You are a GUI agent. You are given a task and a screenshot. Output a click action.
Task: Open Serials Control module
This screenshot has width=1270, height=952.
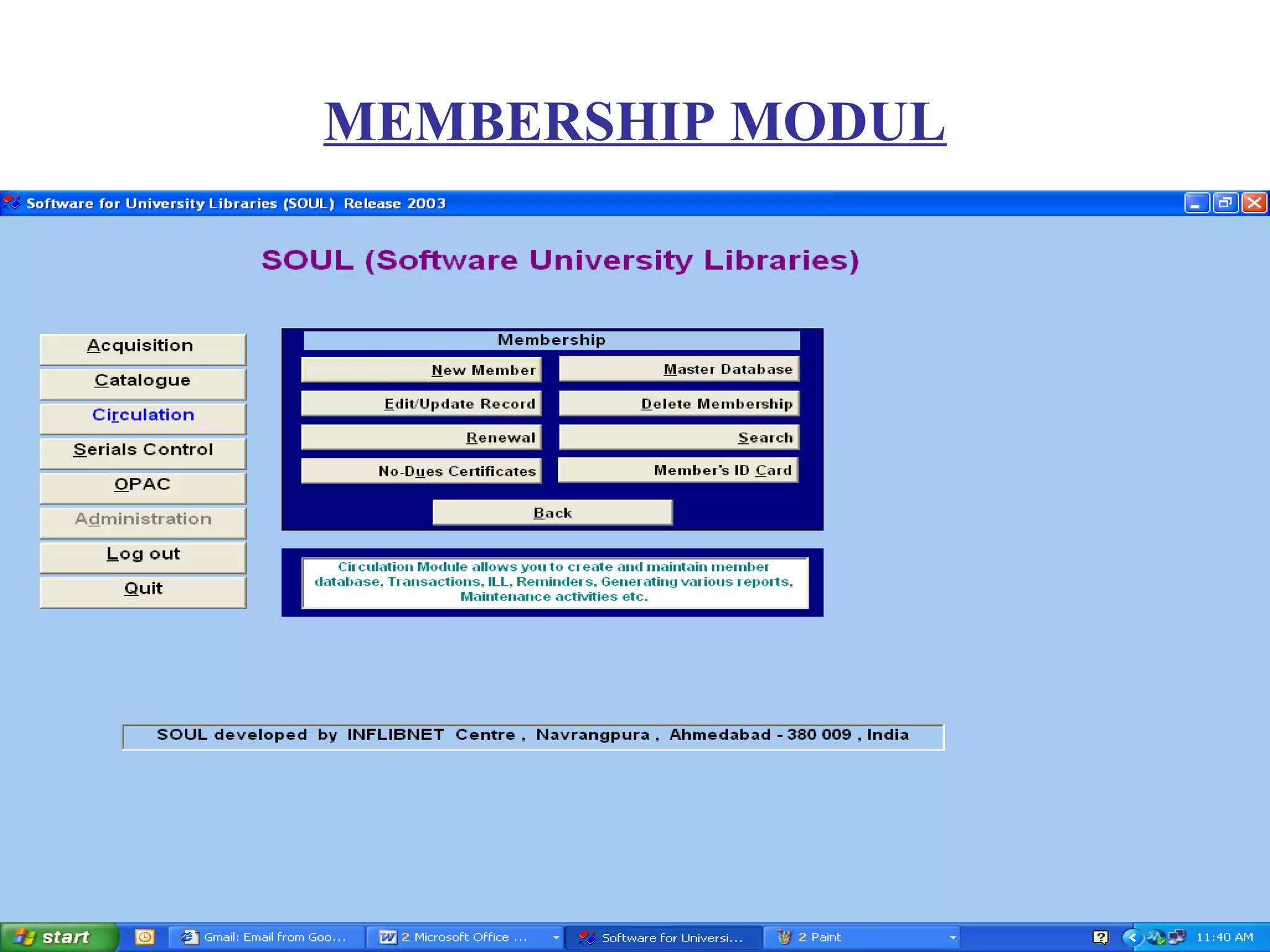(x=143, y=453)
